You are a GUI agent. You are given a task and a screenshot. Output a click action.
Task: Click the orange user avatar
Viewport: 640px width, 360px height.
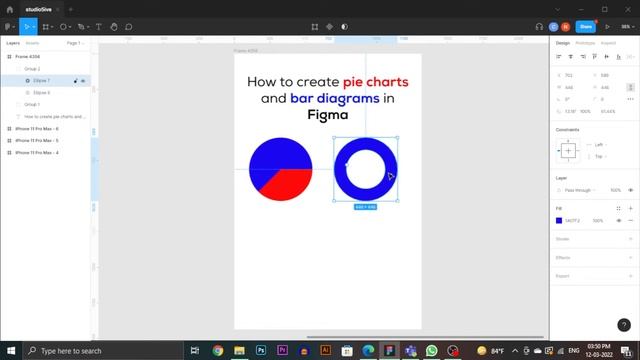coord(565,27)
